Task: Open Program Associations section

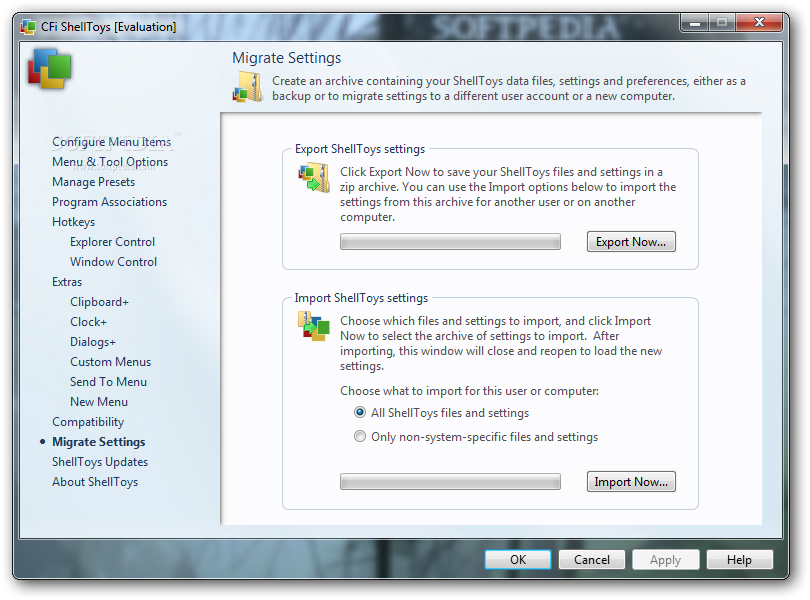Action: coord(109,202)
